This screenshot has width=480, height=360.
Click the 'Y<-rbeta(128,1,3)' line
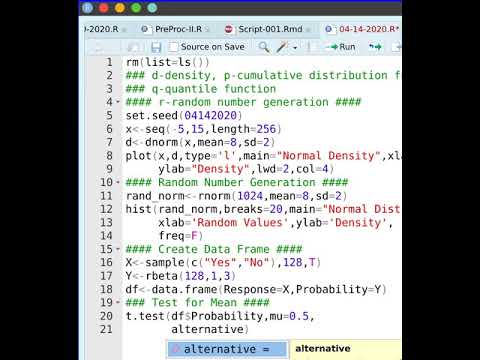[181, 276]
